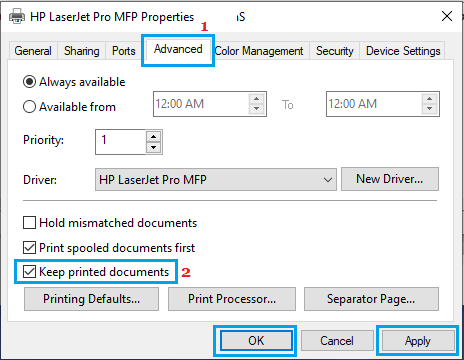
Task: Click the printer icon in title bar
Action: pos(17,16)
